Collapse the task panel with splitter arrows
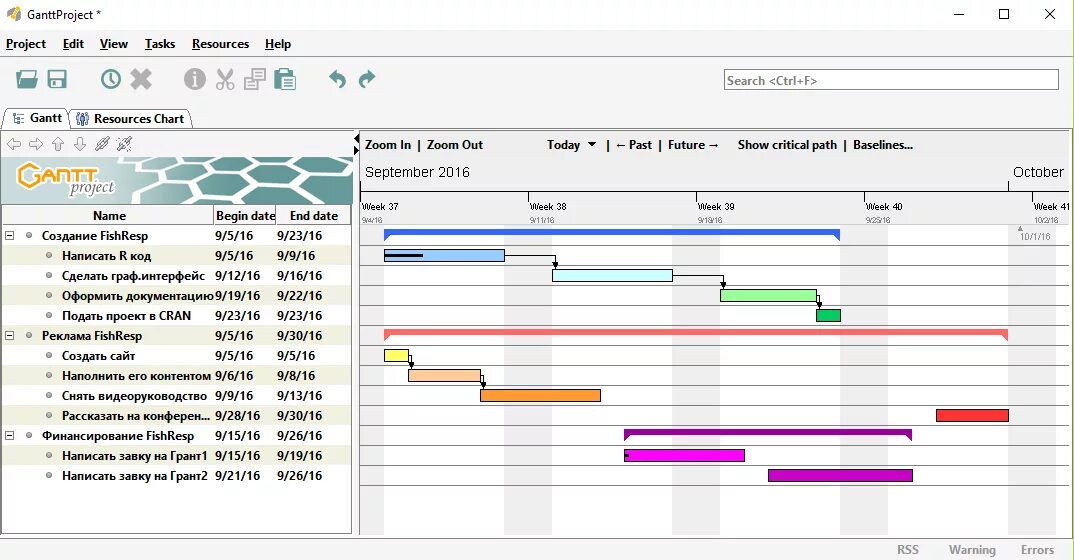This screenshot has width=1074, height=560. 356,144
